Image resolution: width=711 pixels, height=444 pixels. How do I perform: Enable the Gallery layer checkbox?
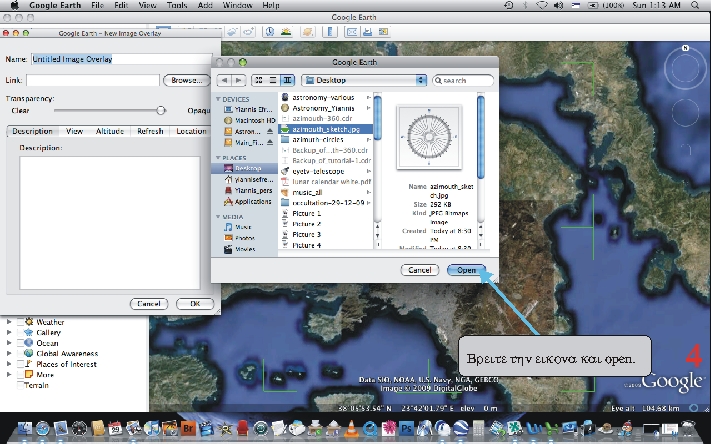[x=20, y=332]
